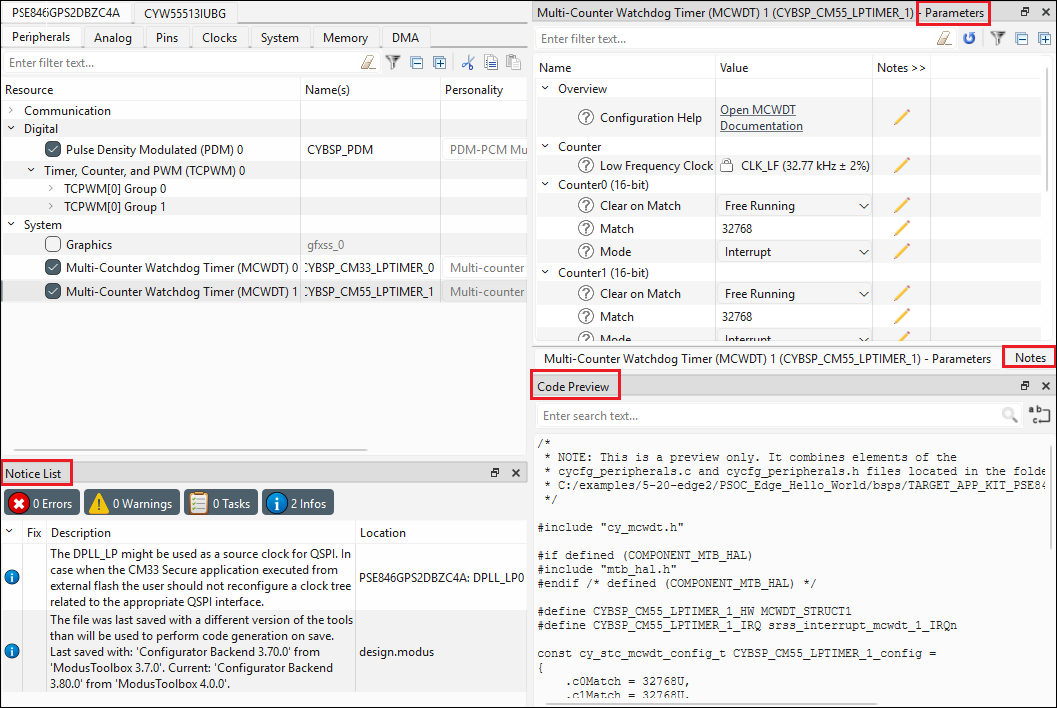Click the Peripherals filter text field
This screenshot has height=708, width=1057.
tap(181, 63)
